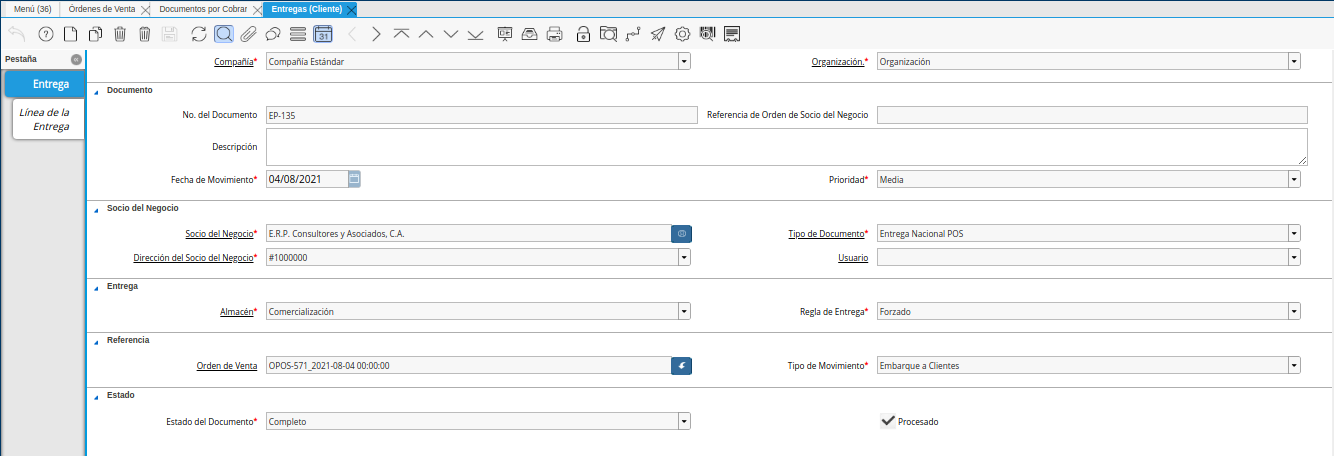The height and width of the screenshot is (456, 1334).
Task: Click the Help question mark icon
Action: (45, 34)
